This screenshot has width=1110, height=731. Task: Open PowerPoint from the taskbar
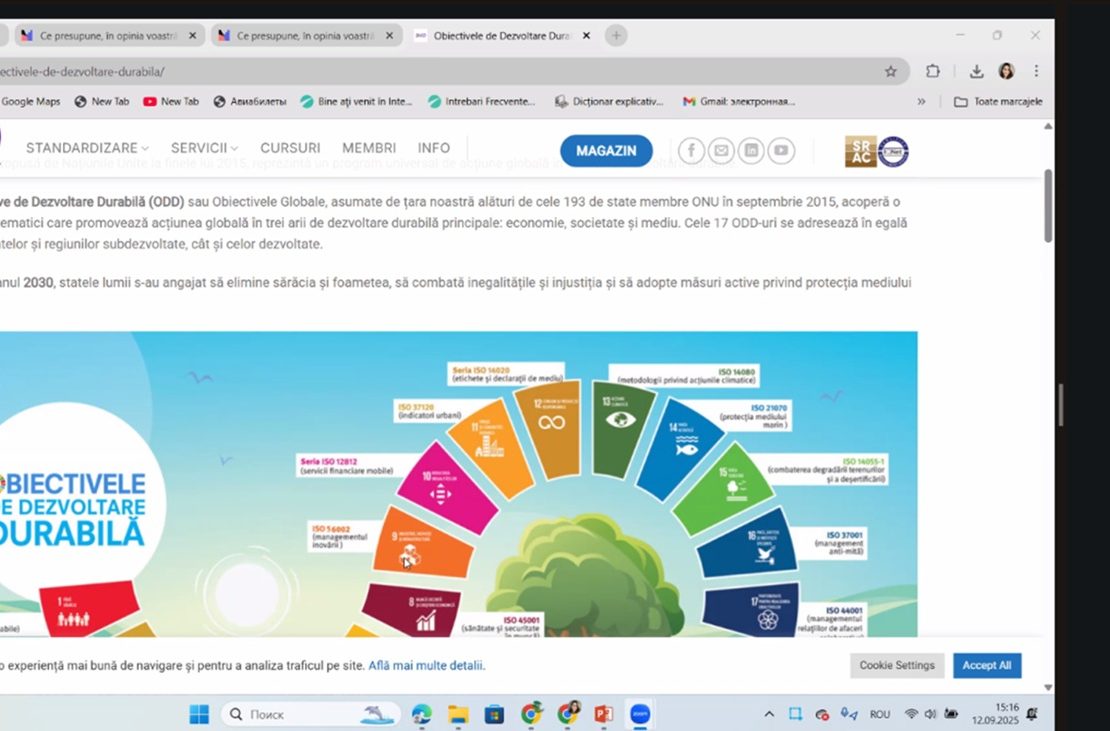(603, 714)
